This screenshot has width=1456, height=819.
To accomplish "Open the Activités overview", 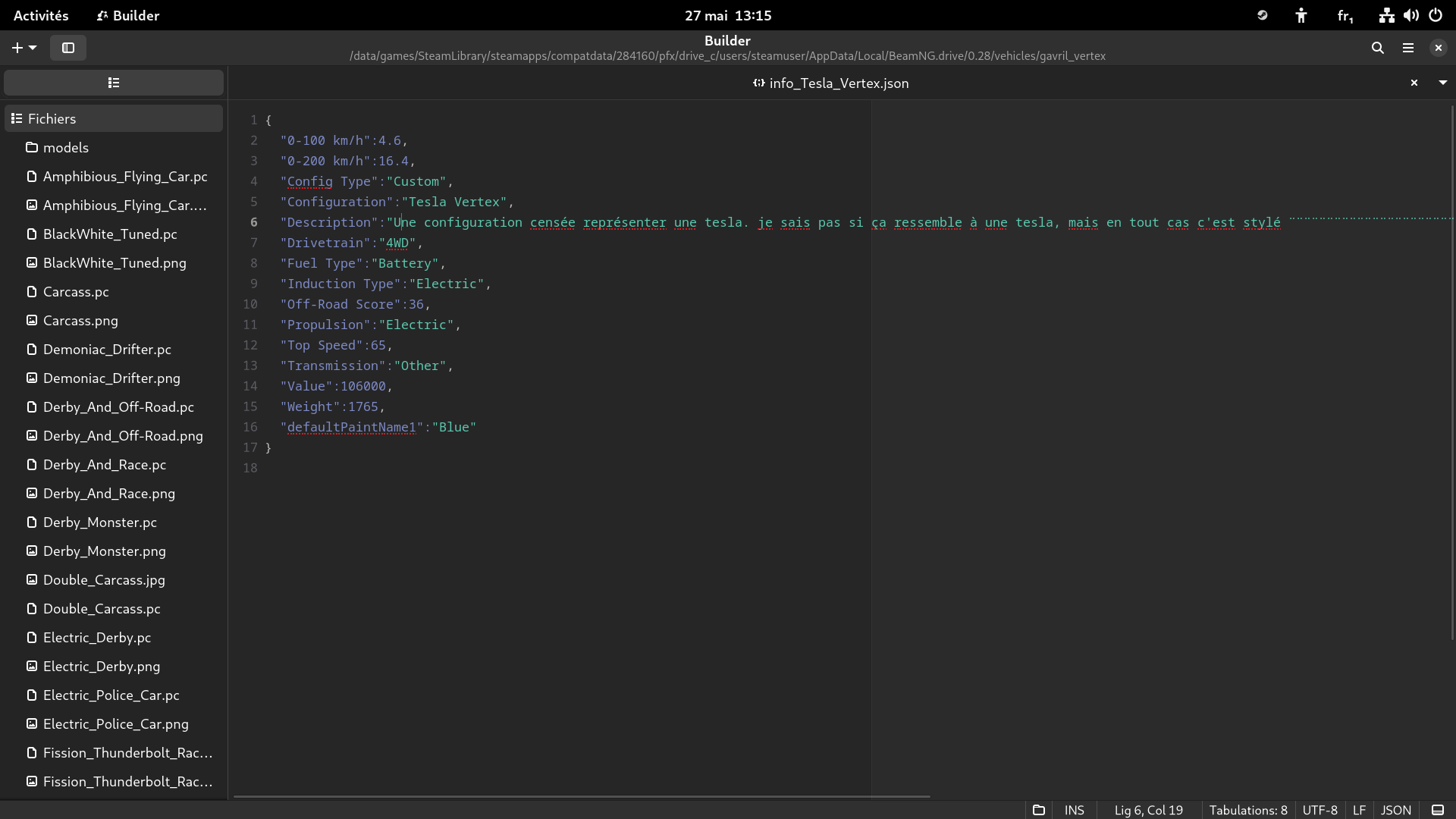I will click(x=41, y=15).
